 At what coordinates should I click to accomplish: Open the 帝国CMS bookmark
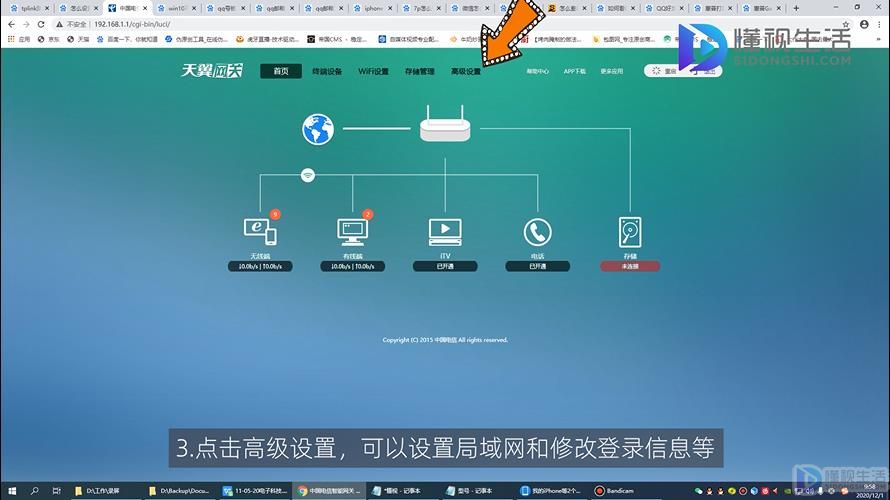336,39
